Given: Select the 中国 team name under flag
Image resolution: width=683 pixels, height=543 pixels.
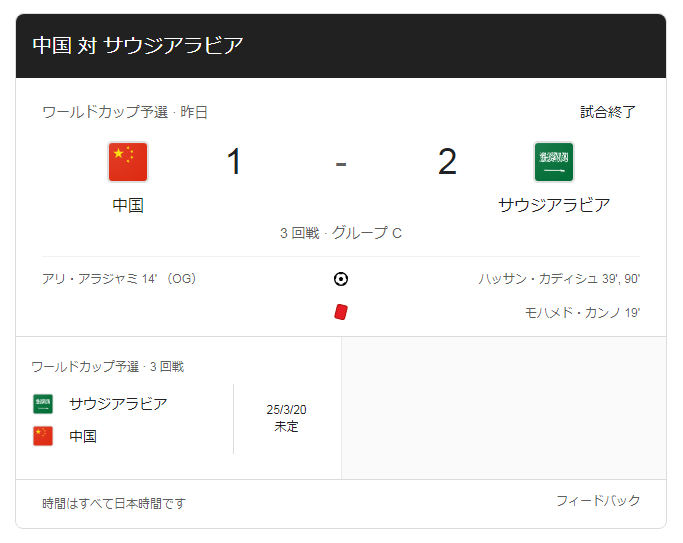Looking at the screenshot, I should tap(128, 205).
